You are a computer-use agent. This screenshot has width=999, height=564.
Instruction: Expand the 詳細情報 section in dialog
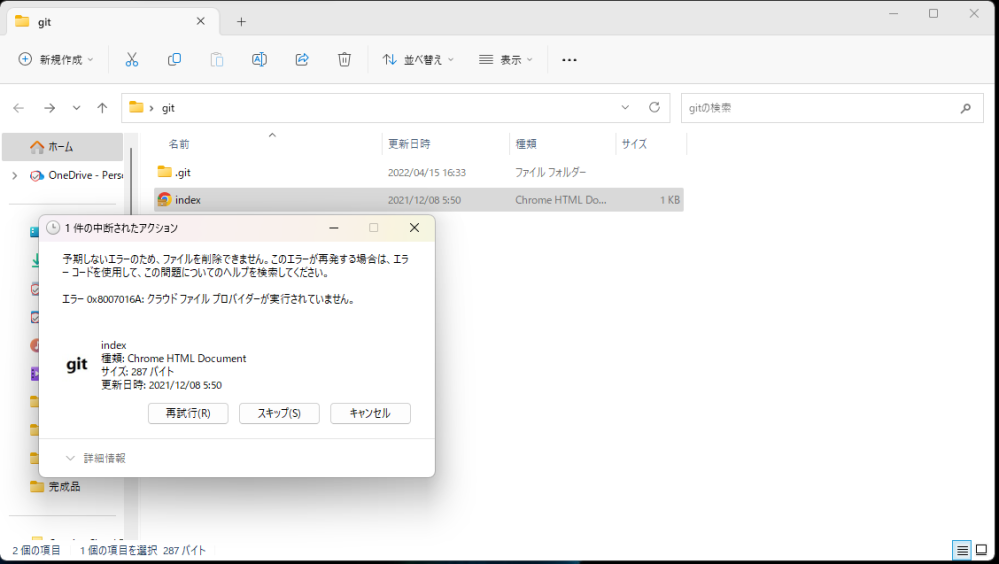96,458
